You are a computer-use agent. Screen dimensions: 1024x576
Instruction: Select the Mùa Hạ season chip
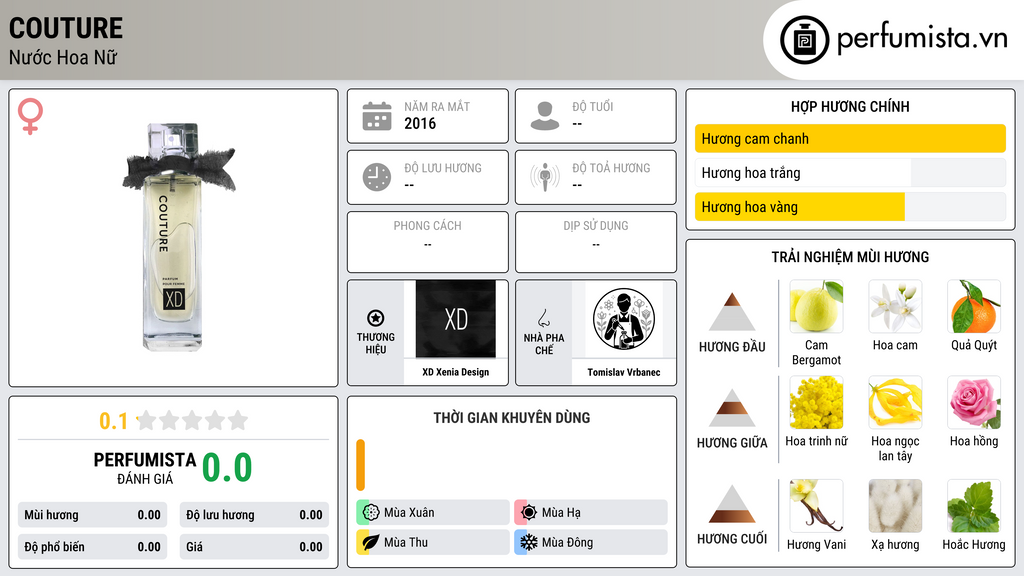pos(591,512)
